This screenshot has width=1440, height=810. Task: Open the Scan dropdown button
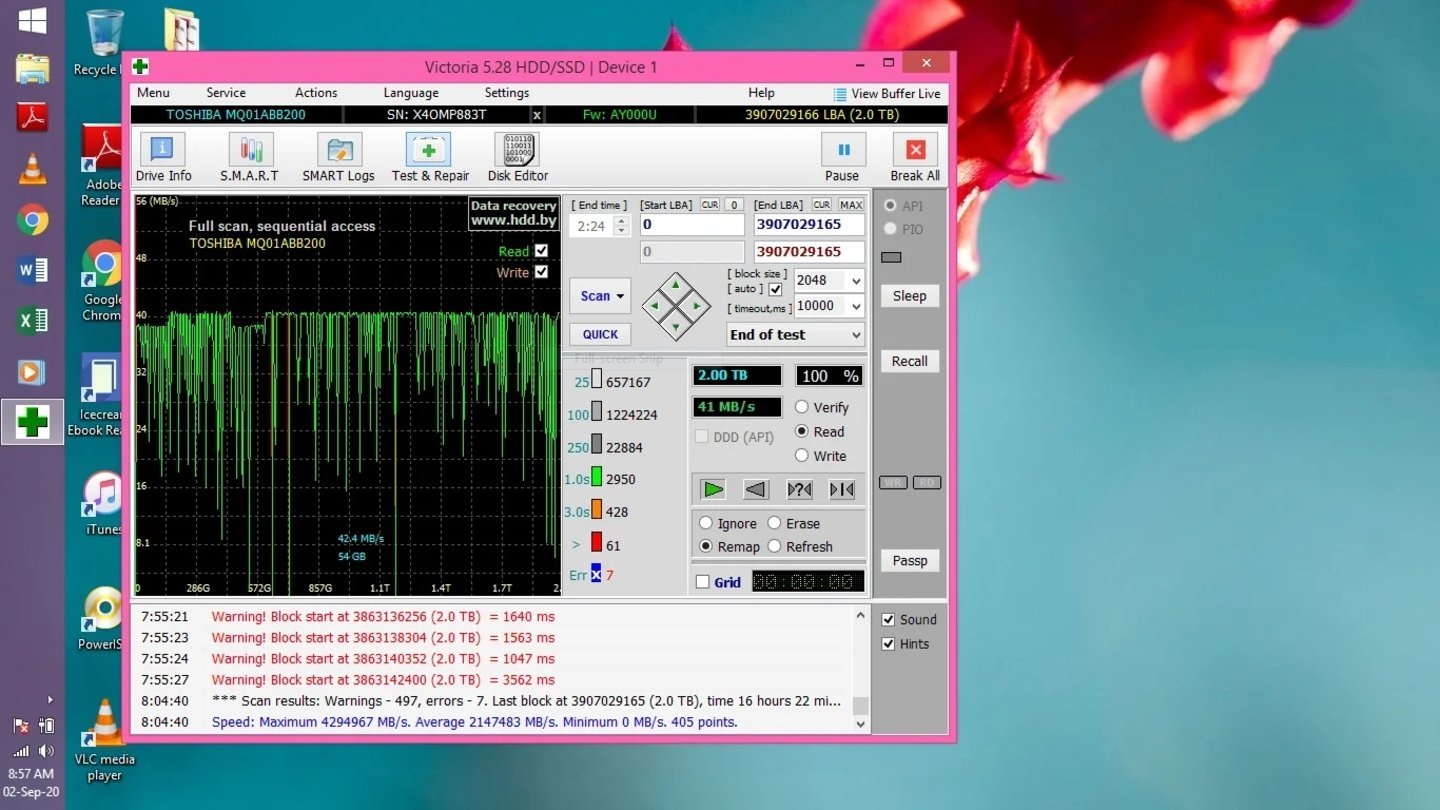click(600, 296)
